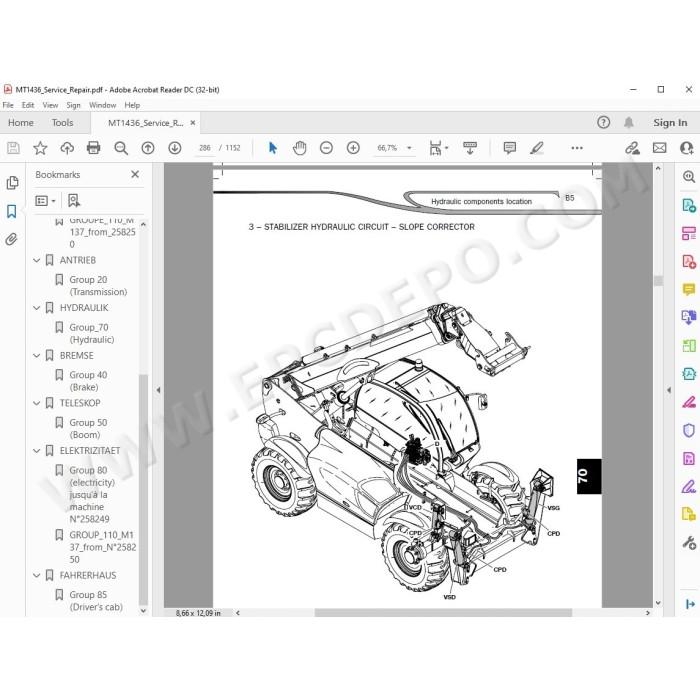Image resolution: width=700 pixels, height=700 pixels.
Task: Open Group 80 (electricity) bookmark
Action: 92,495
